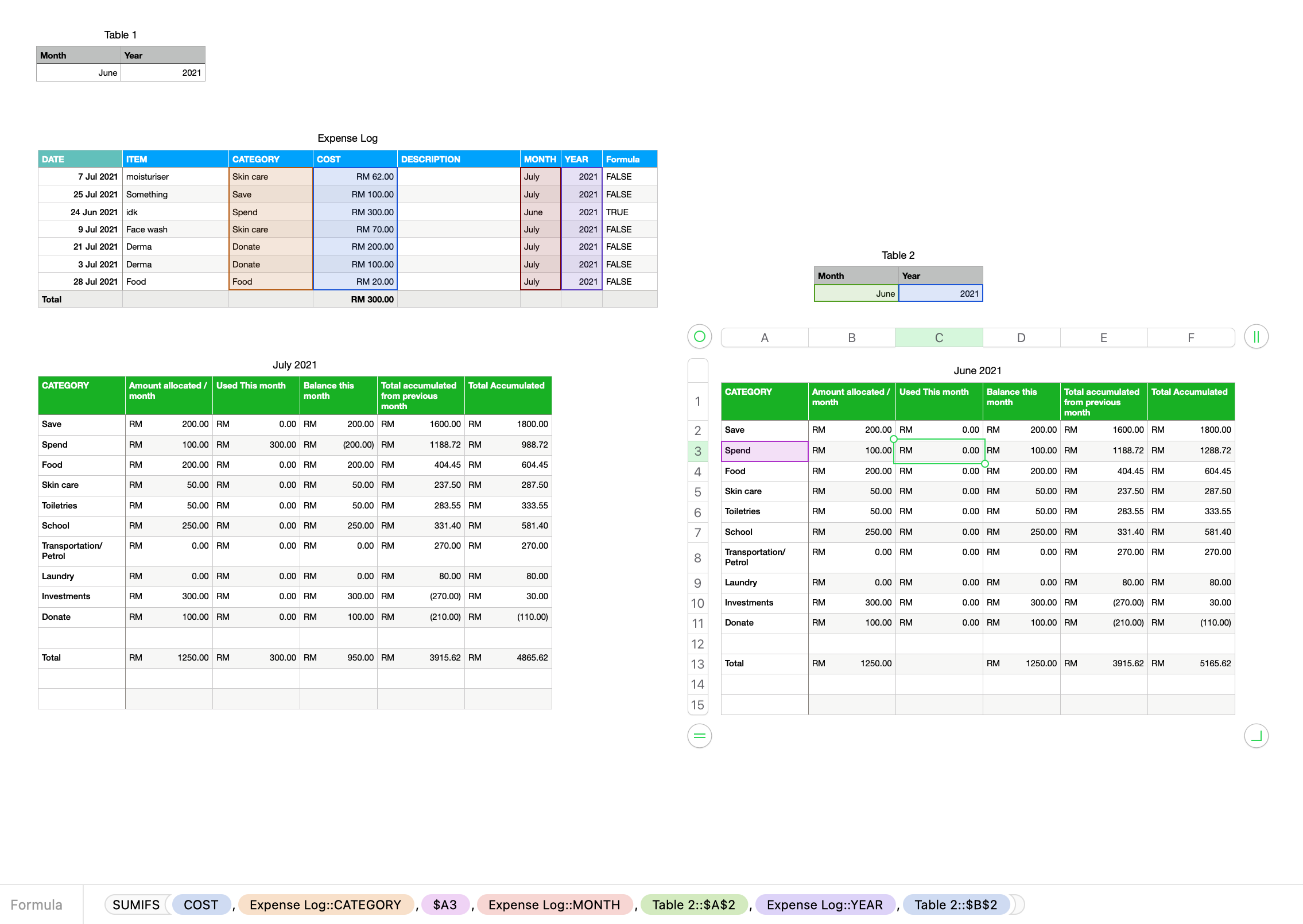Select column A header tab
Image resolution: width=1303 pixels, height=924 pixels.
pyautogui.click(x=764, y=337)
